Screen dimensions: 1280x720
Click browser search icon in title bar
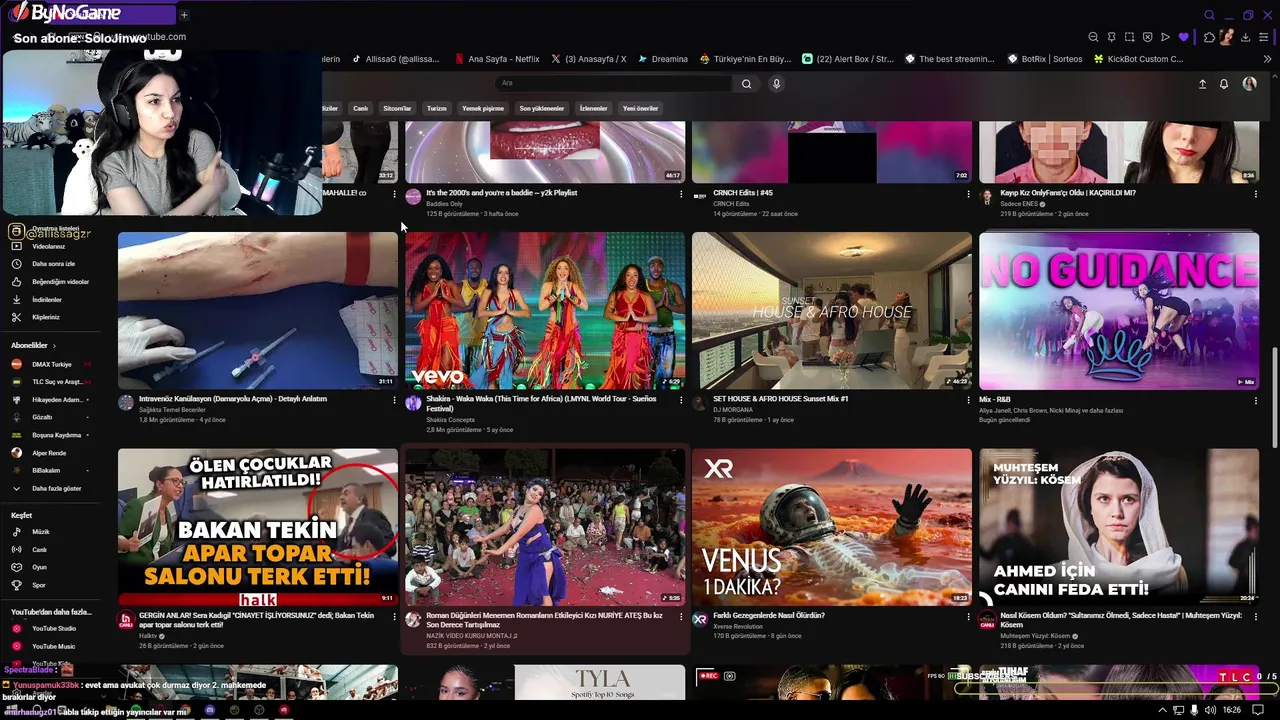(x=1209, y=15)
